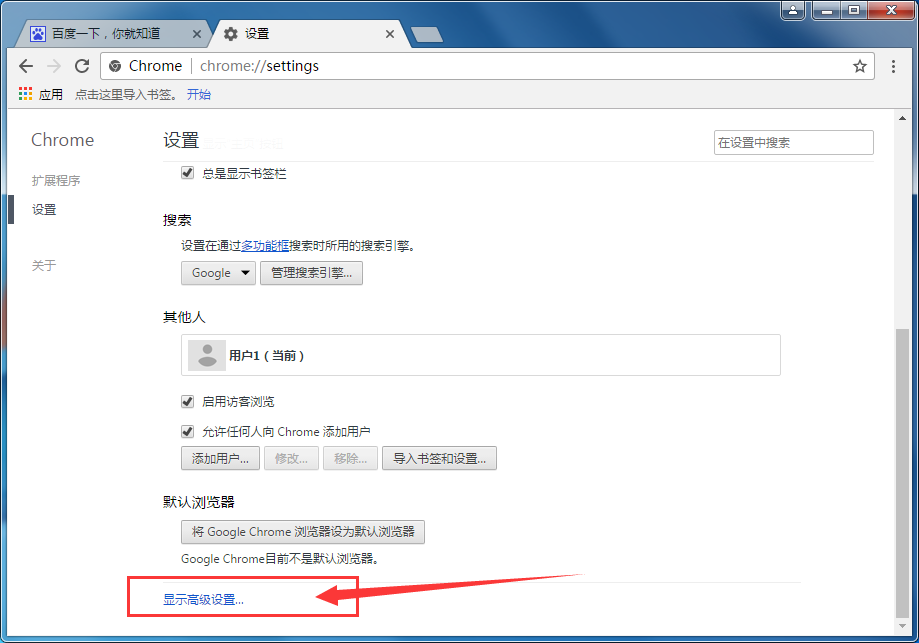The height and width of the screenshot is (643, 919).
Task: Close the Baidu tab with its X
Action: pyautogui.click(x=197, y=34)
